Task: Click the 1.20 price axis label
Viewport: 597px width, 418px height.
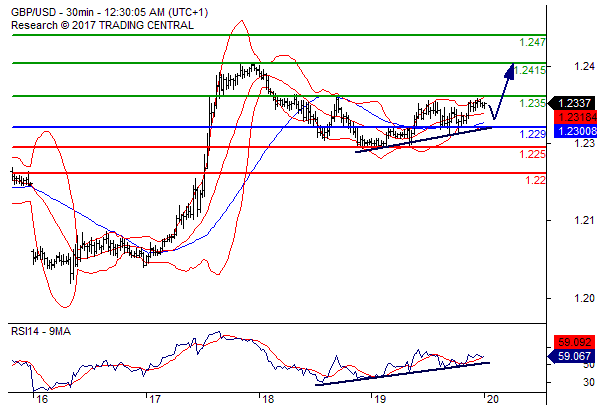Action: pos(584,298)
